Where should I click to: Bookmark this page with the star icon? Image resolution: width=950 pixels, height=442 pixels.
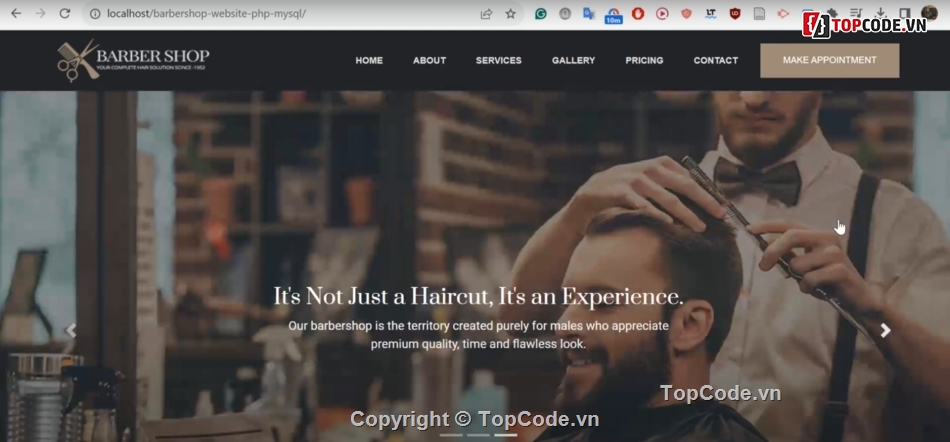pyautogui.click(x=511, y=13)
